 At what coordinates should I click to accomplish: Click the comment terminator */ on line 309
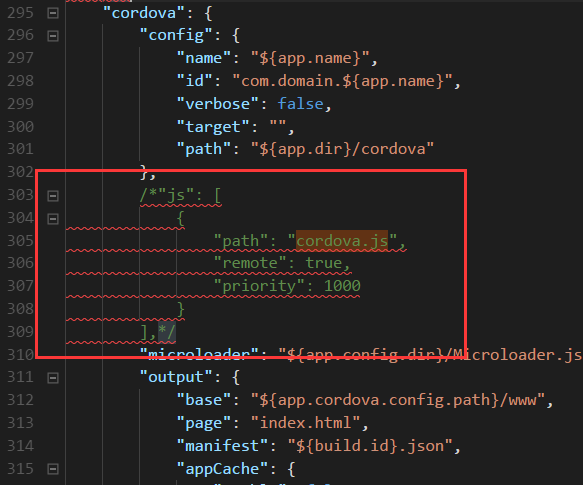point(167,332)
